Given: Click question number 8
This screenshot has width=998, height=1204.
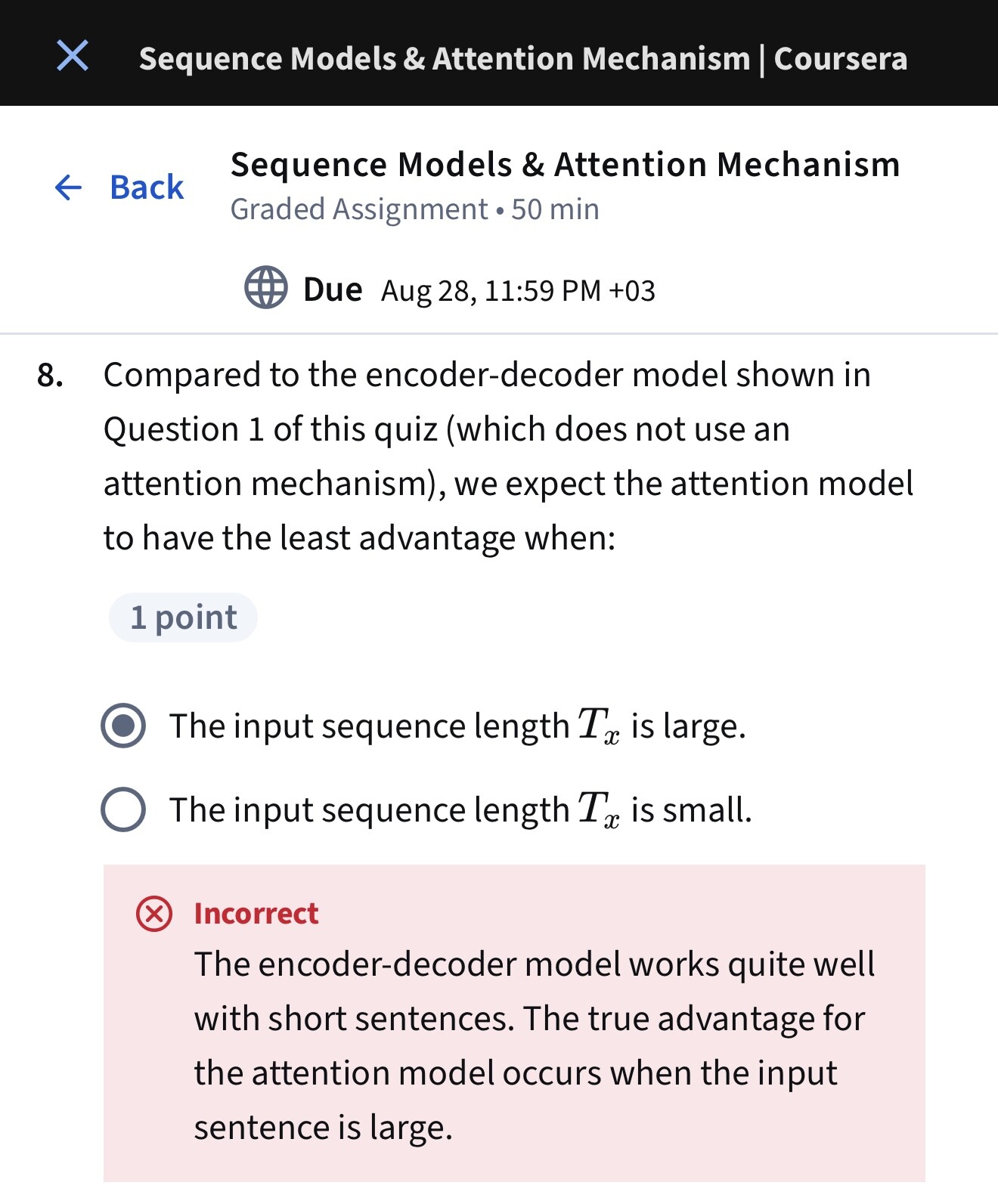Looking at the screenshot, I should (x=50, y=376).
